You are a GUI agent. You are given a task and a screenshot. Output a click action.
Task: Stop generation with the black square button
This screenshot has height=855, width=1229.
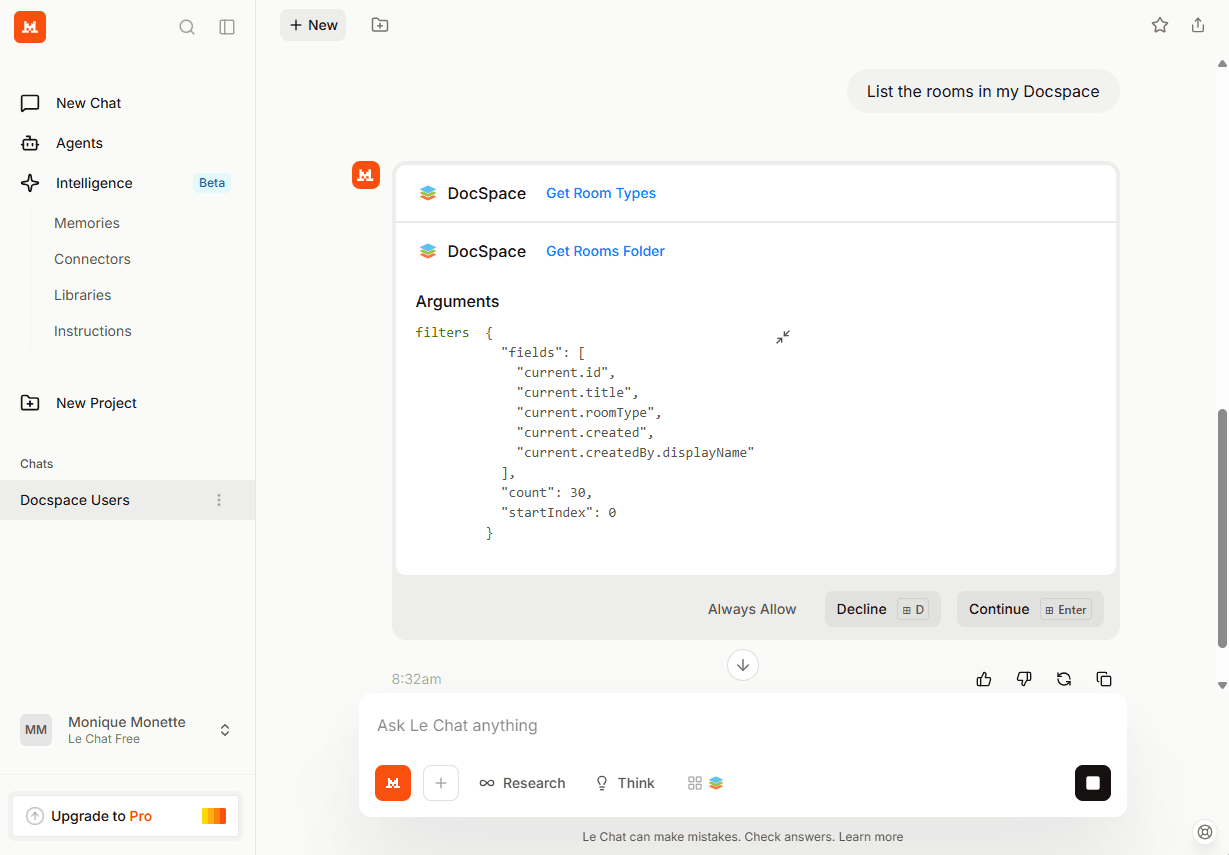1093,783
